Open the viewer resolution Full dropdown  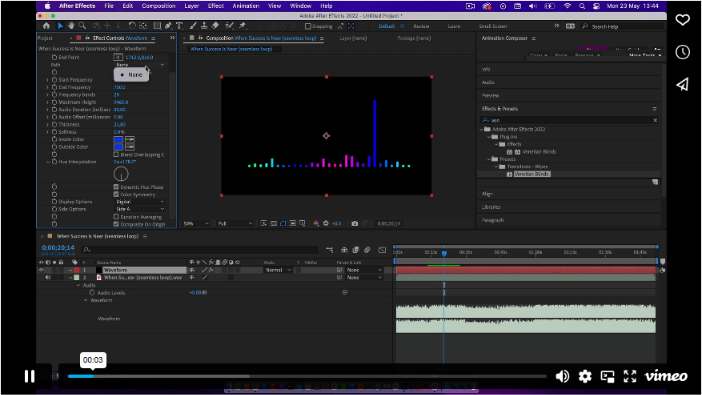pyautogui.click(x=235, y=223)
